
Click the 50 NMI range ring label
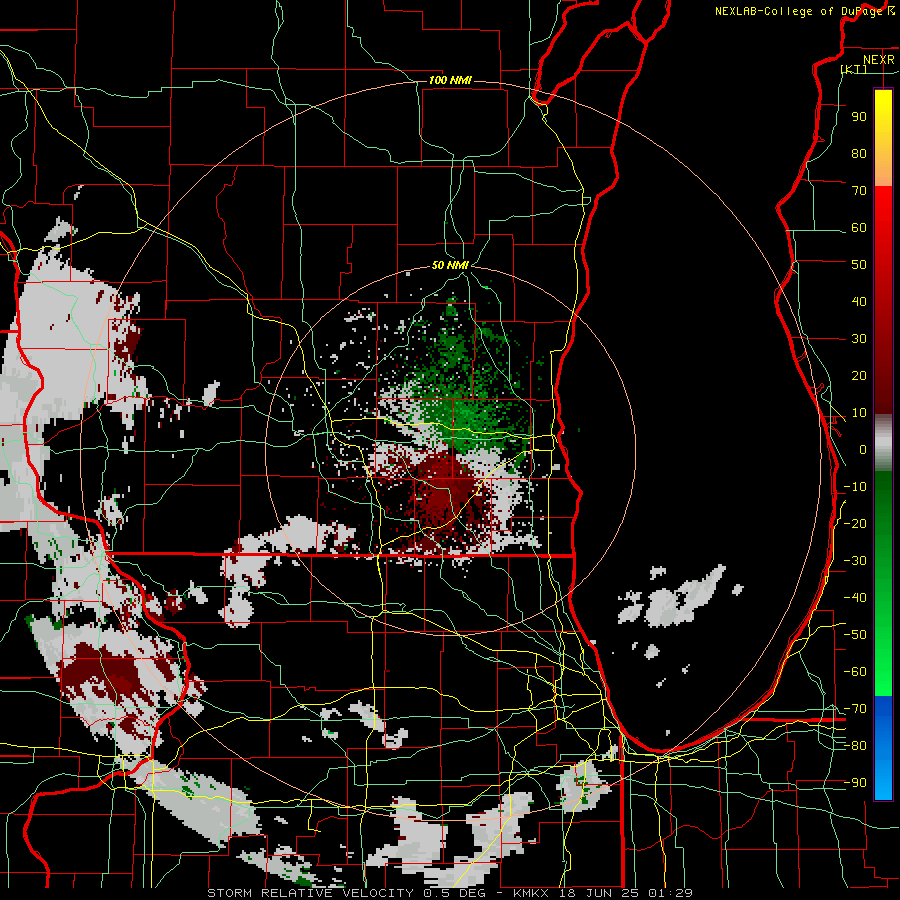[x=451, y=265]
